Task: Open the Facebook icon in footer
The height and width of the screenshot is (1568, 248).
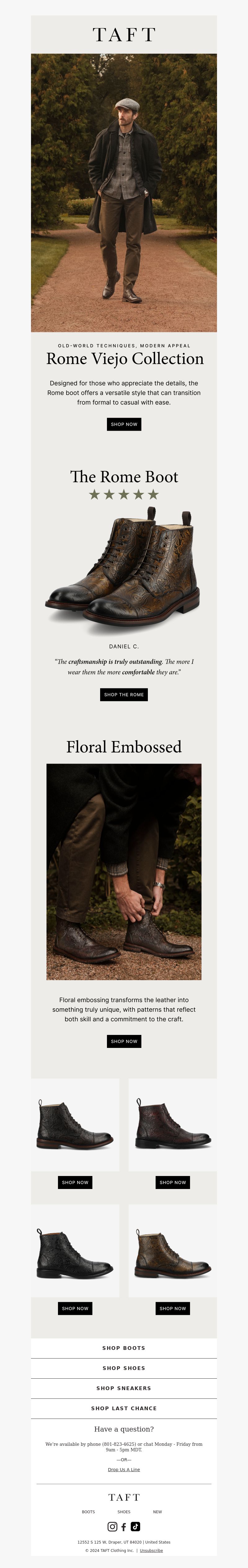Action: [x=124, y=1527]
